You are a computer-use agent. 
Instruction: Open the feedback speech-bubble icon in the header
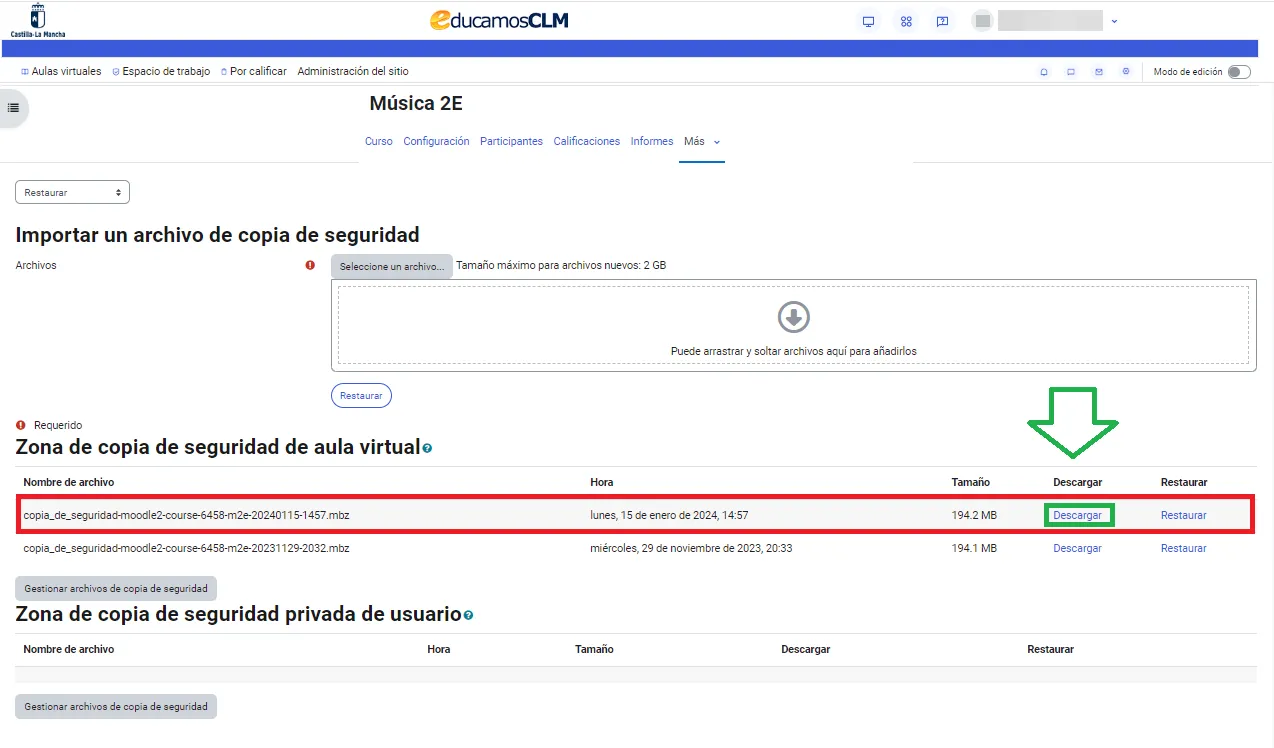[941, 20]
